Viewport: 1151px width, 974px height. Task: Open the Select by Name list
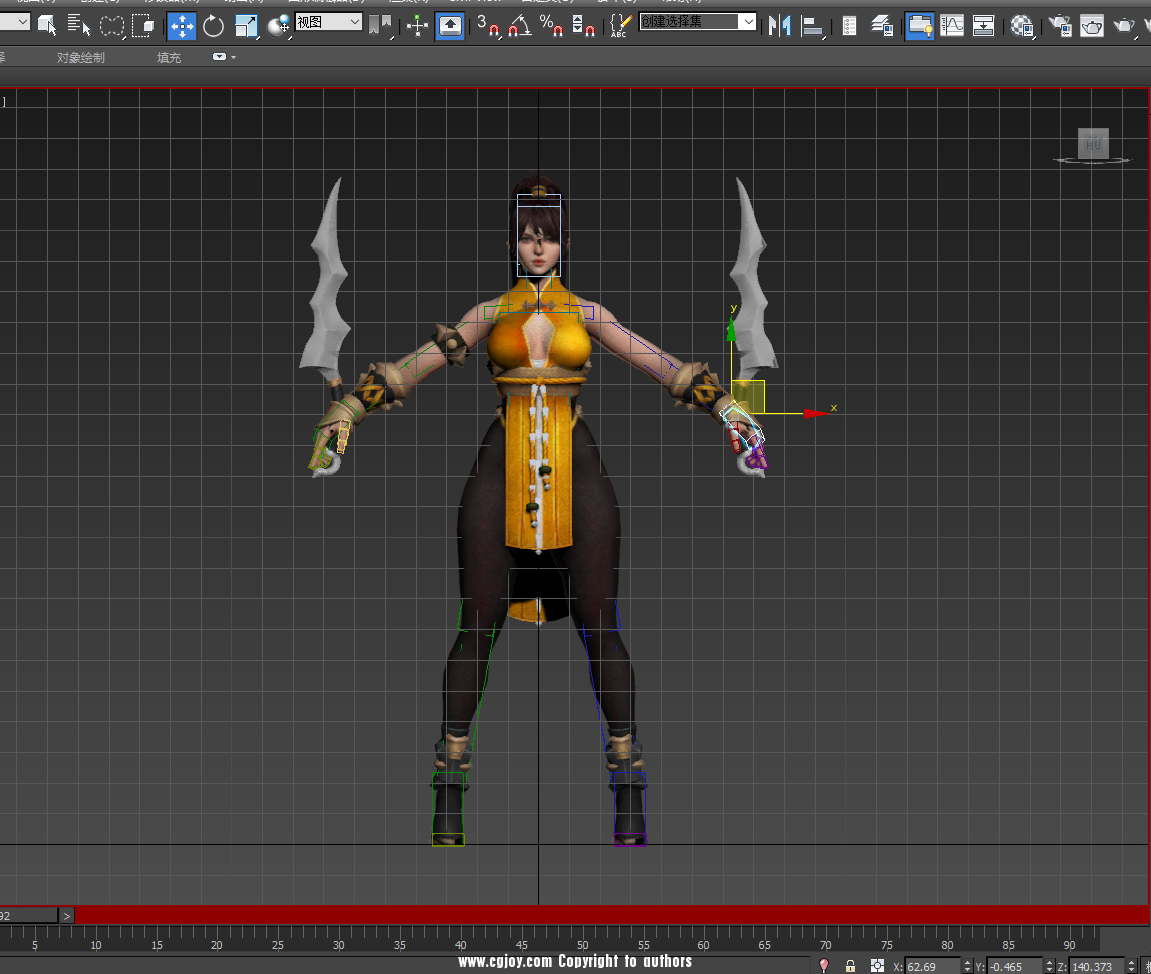[x=79, y=25]
